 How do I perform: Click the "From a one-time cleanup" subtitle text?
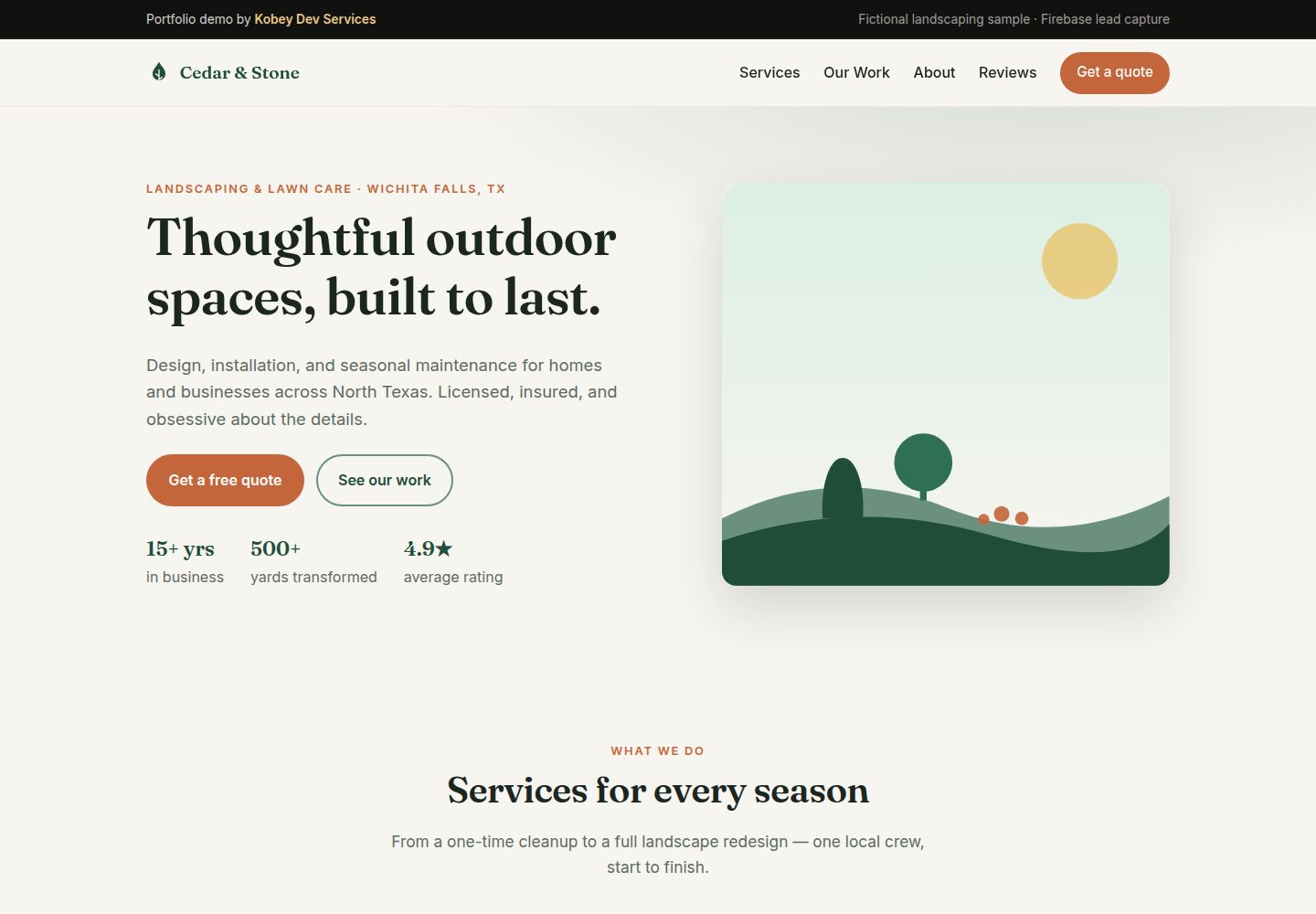pyautogui.click(x=658, y=855)
